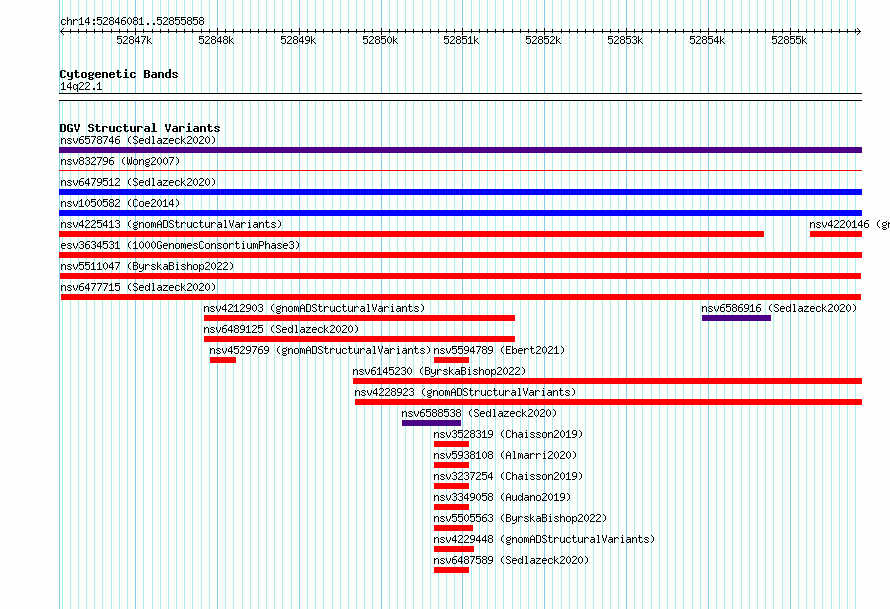Viewport: 890px width, 609px height.
Task: Click the red bar under nsv5505563
Action: click(x=453, y=528)
